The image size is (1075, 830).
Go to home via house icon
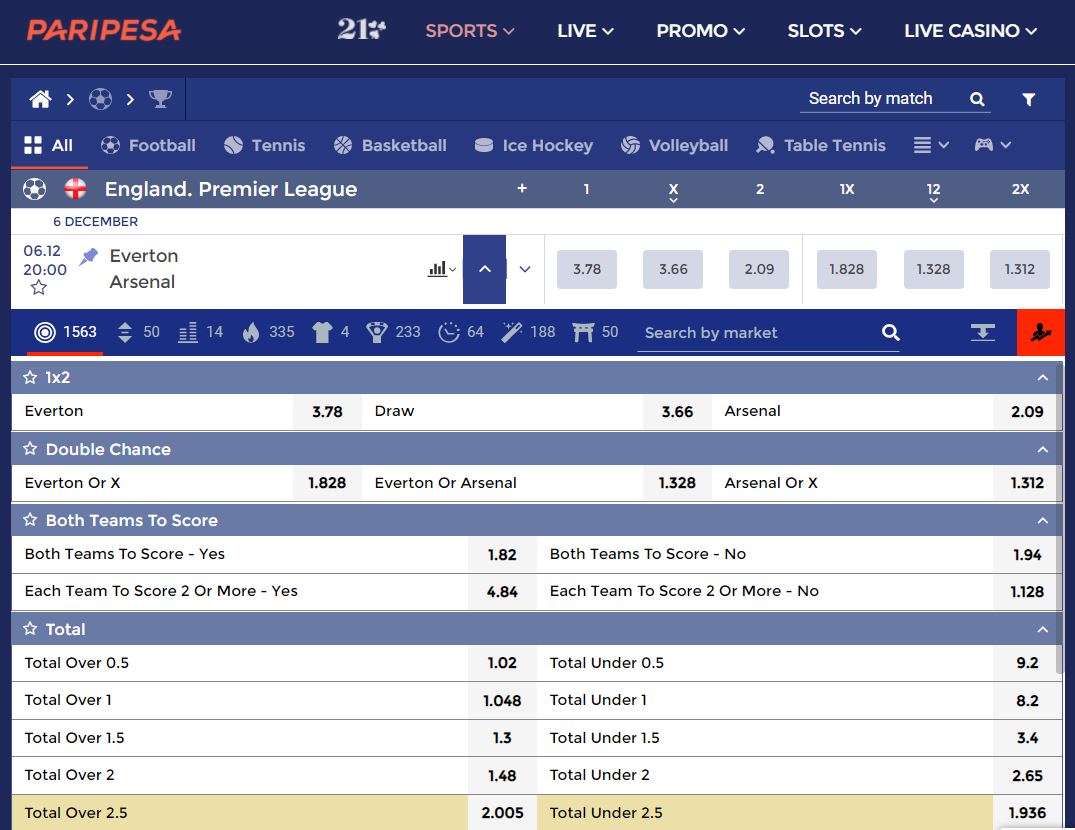point(40,99)
